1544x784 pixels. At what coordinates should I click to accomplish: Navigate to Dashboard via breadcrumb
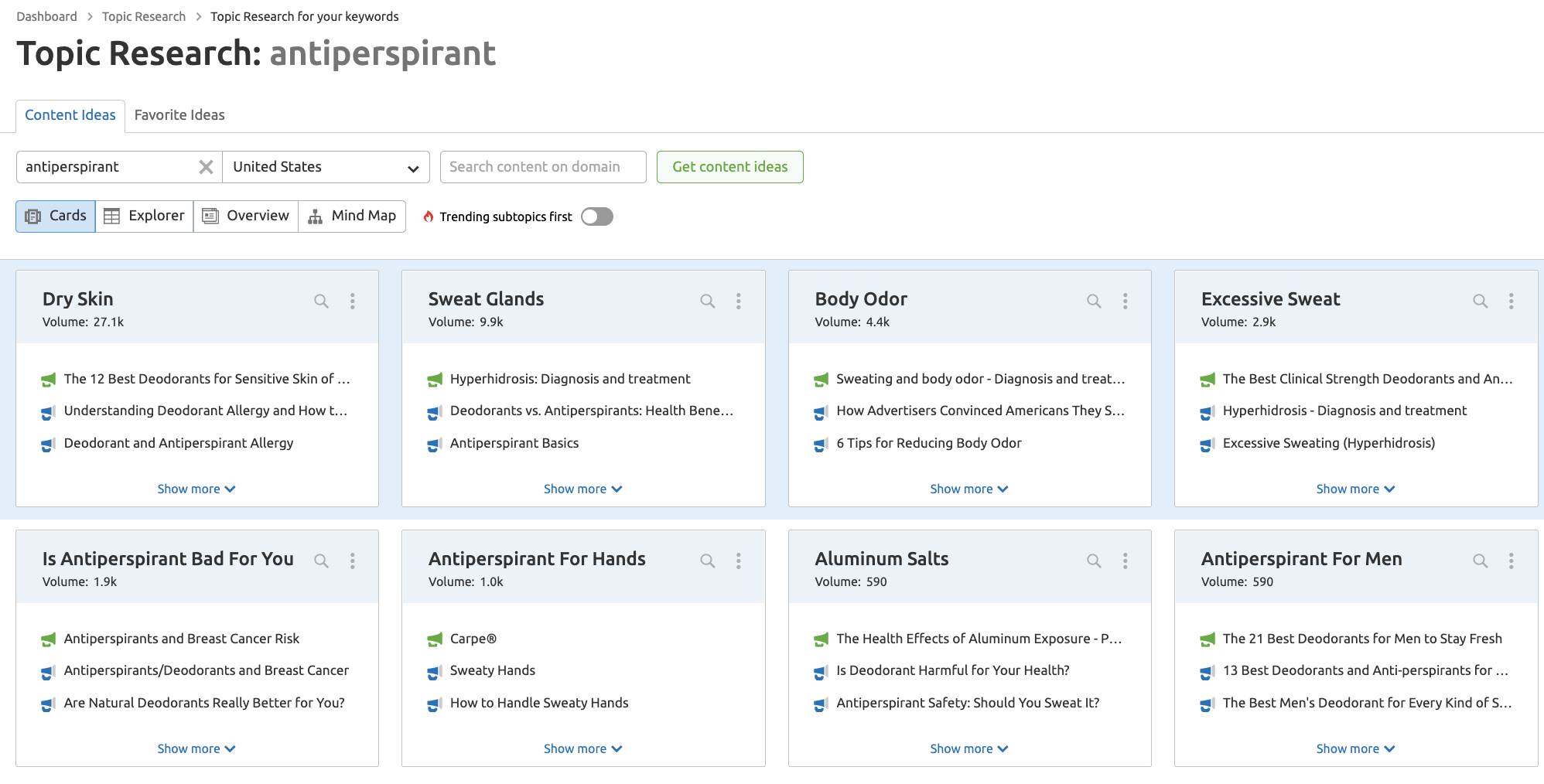point(46,15)
